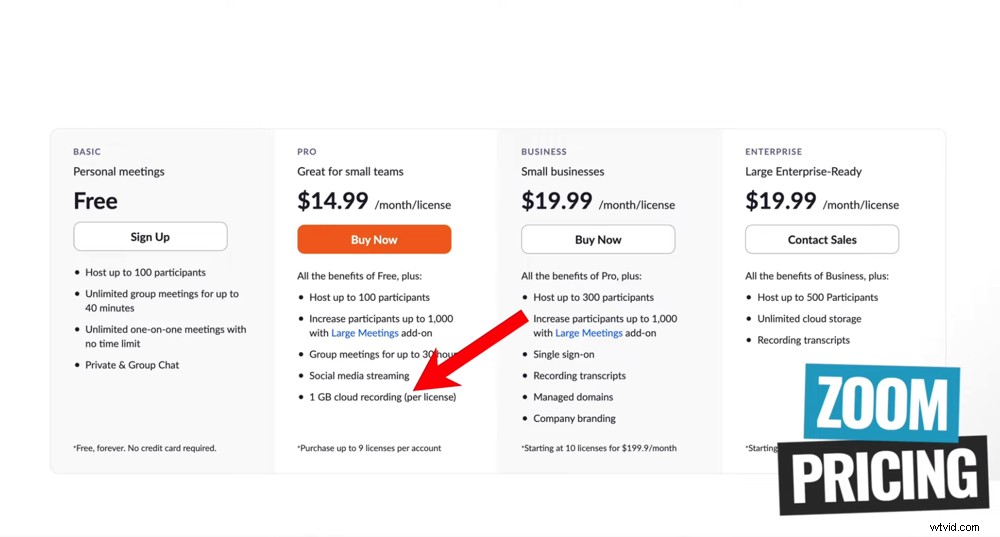Select the ENTERPRISE plan heading

774,152
